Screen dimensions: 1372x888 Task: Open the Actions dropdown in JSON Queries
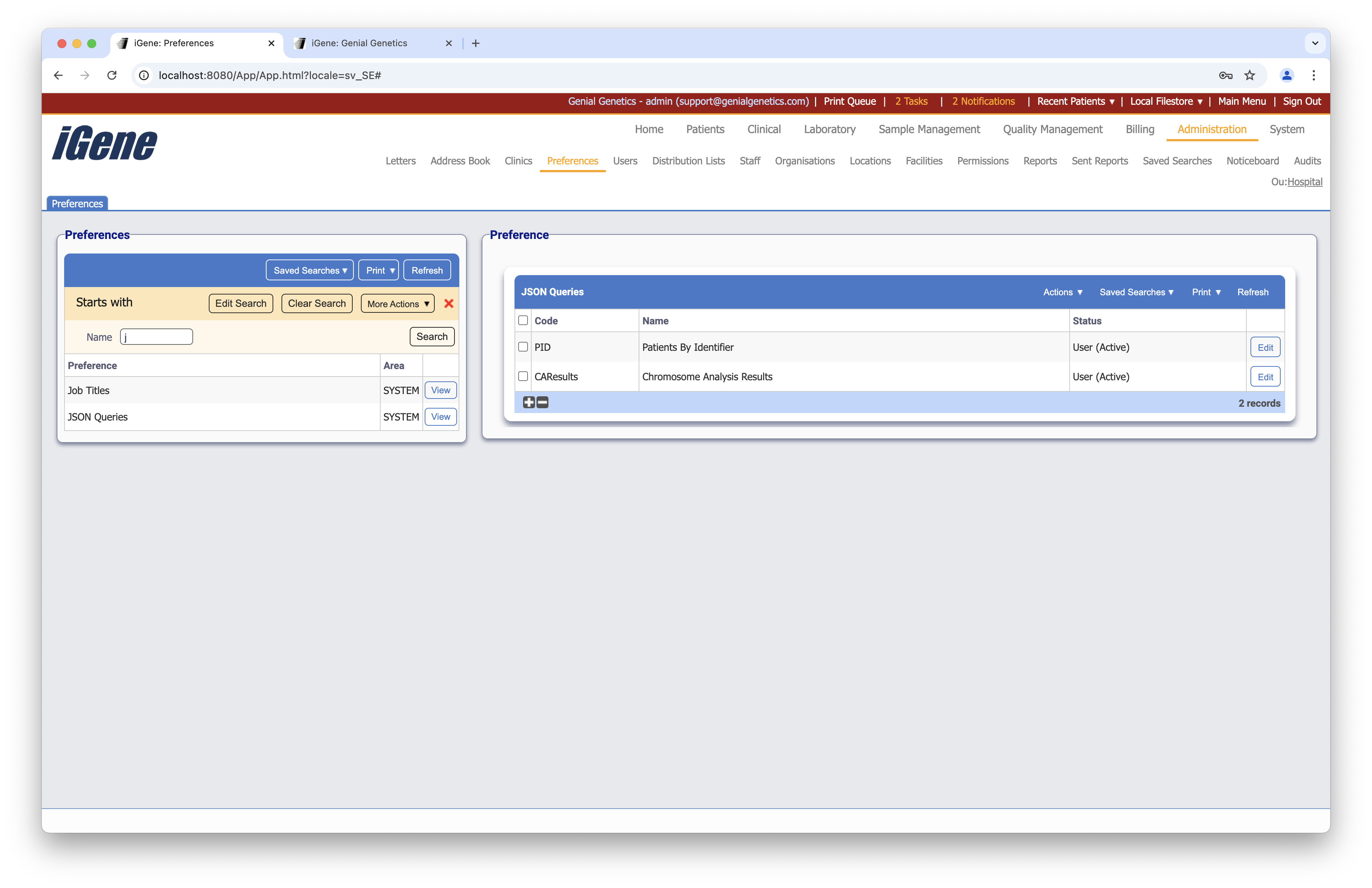[1063, 292]
